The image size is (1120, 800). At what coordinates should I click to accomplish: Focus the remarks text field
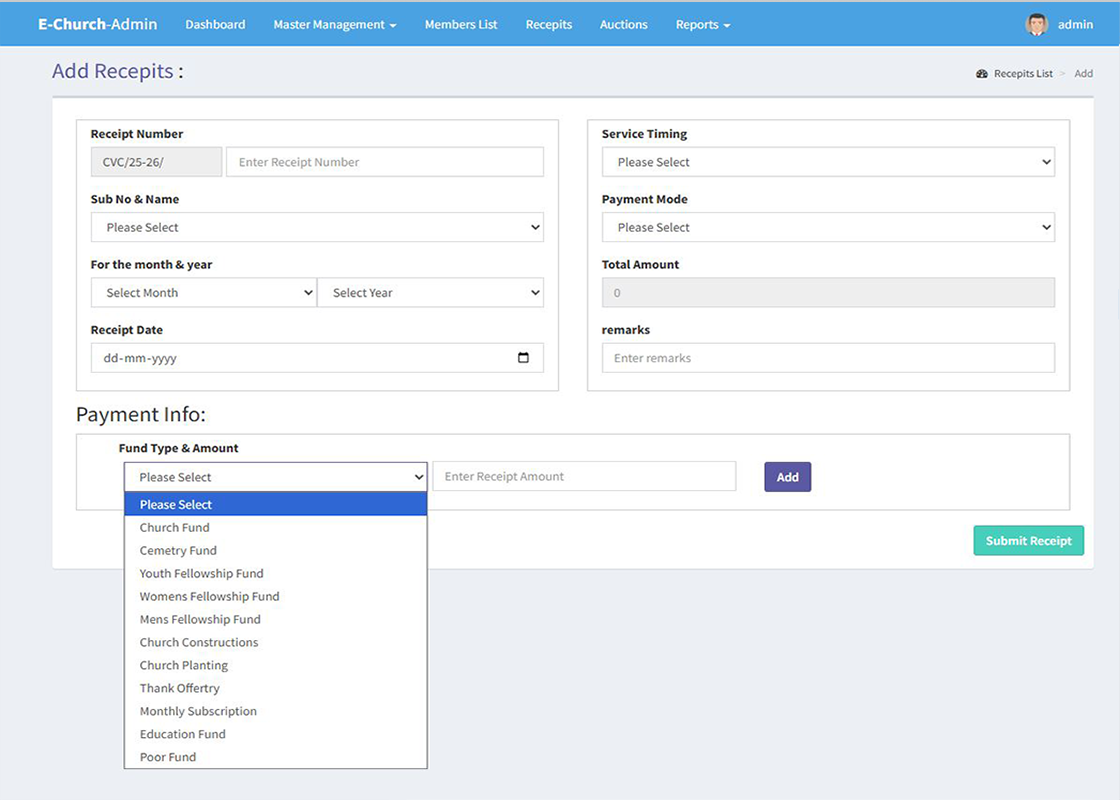pyautogui.click(x=828, y=358)
